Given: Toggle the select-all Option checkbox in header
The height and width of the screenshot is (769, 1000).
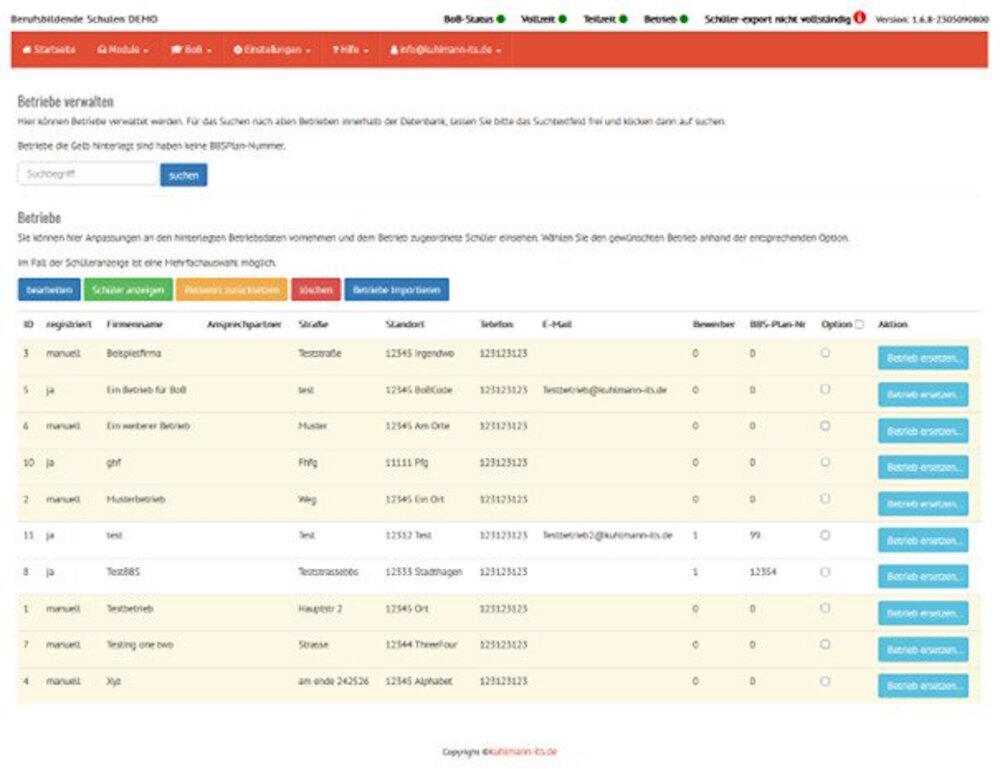Looking at the screenshot, I should (x=859, y=324).
